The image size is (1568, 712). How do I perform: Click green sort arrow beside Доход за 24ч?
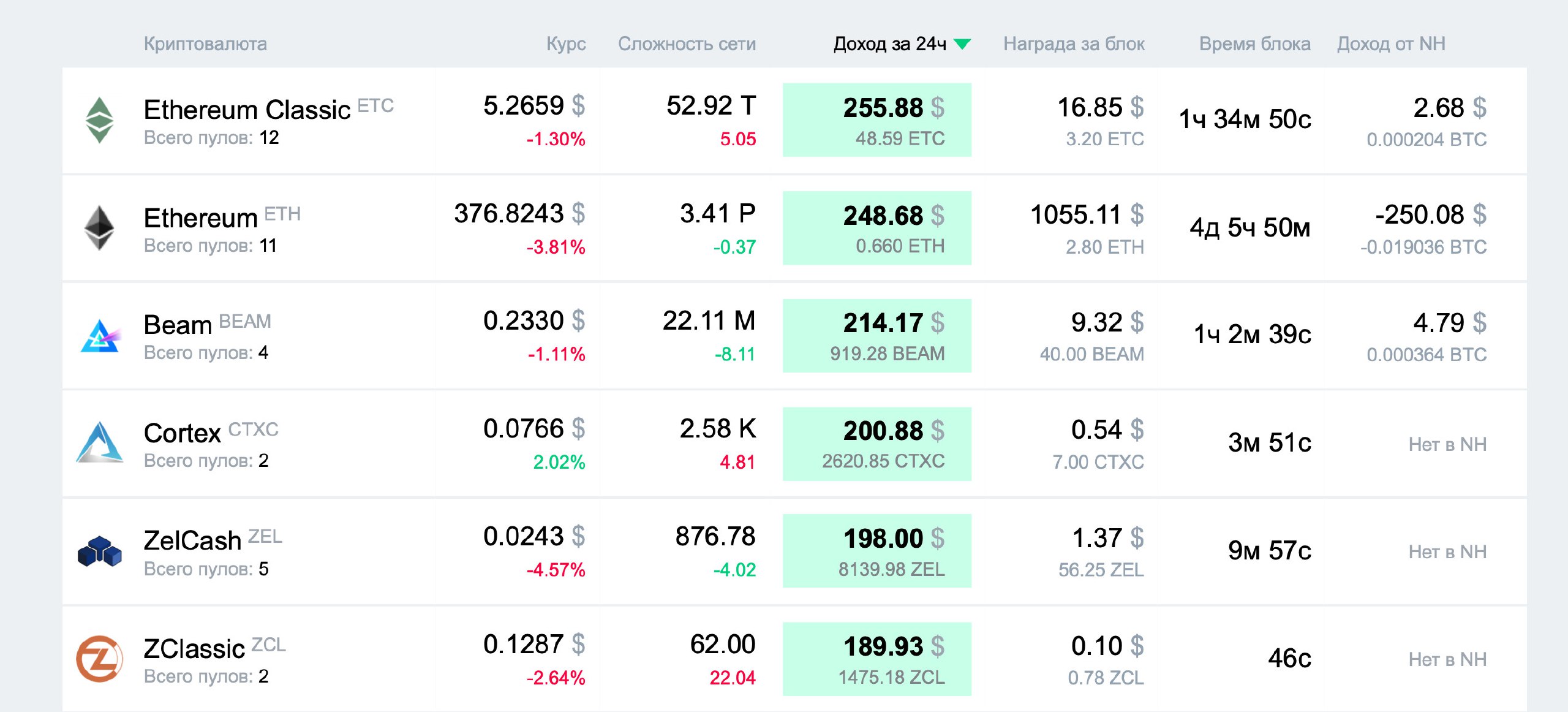click(962, 44)
